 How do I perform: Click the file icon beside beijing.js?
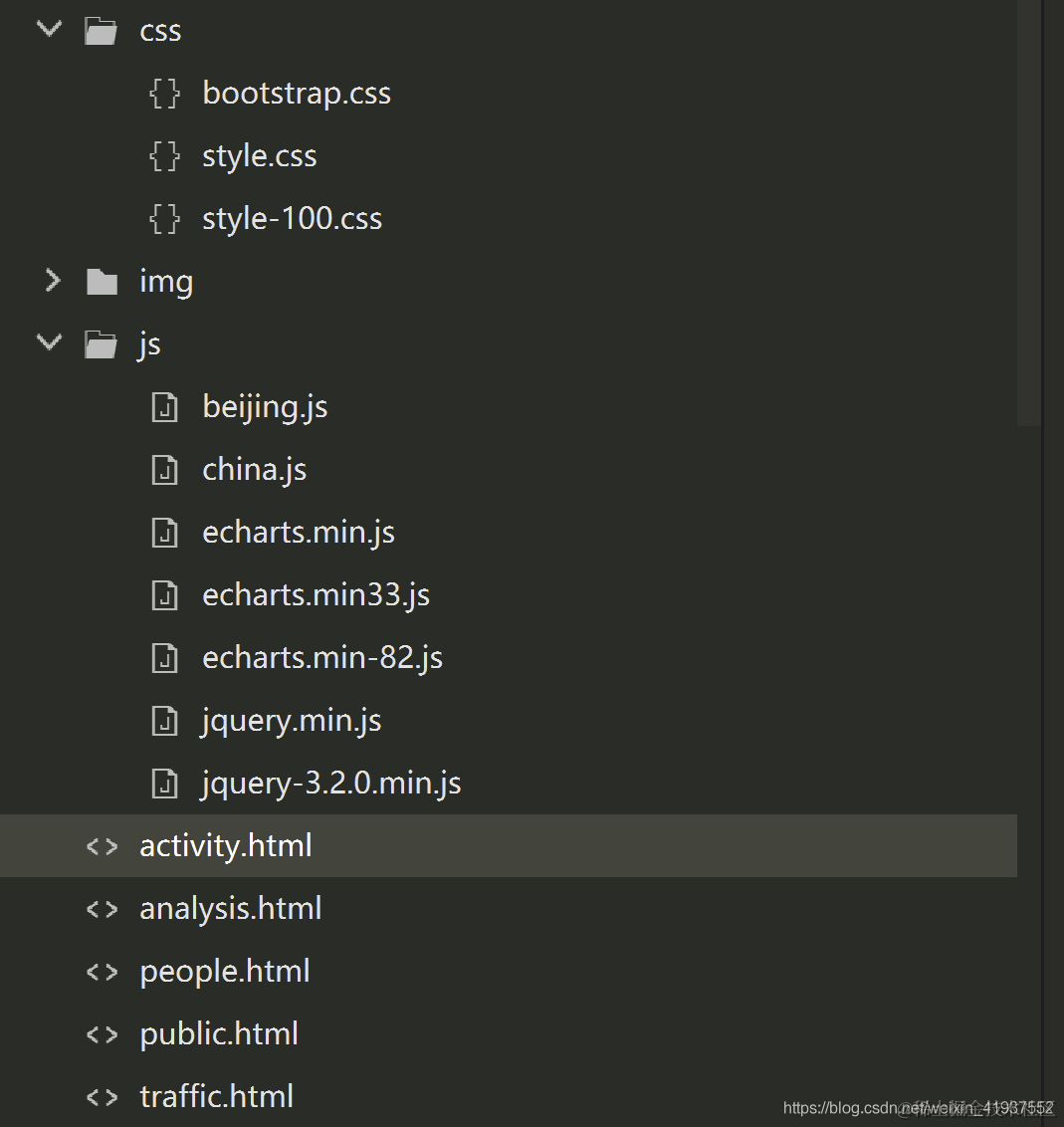pyautogui.click(x=164, y=407)
